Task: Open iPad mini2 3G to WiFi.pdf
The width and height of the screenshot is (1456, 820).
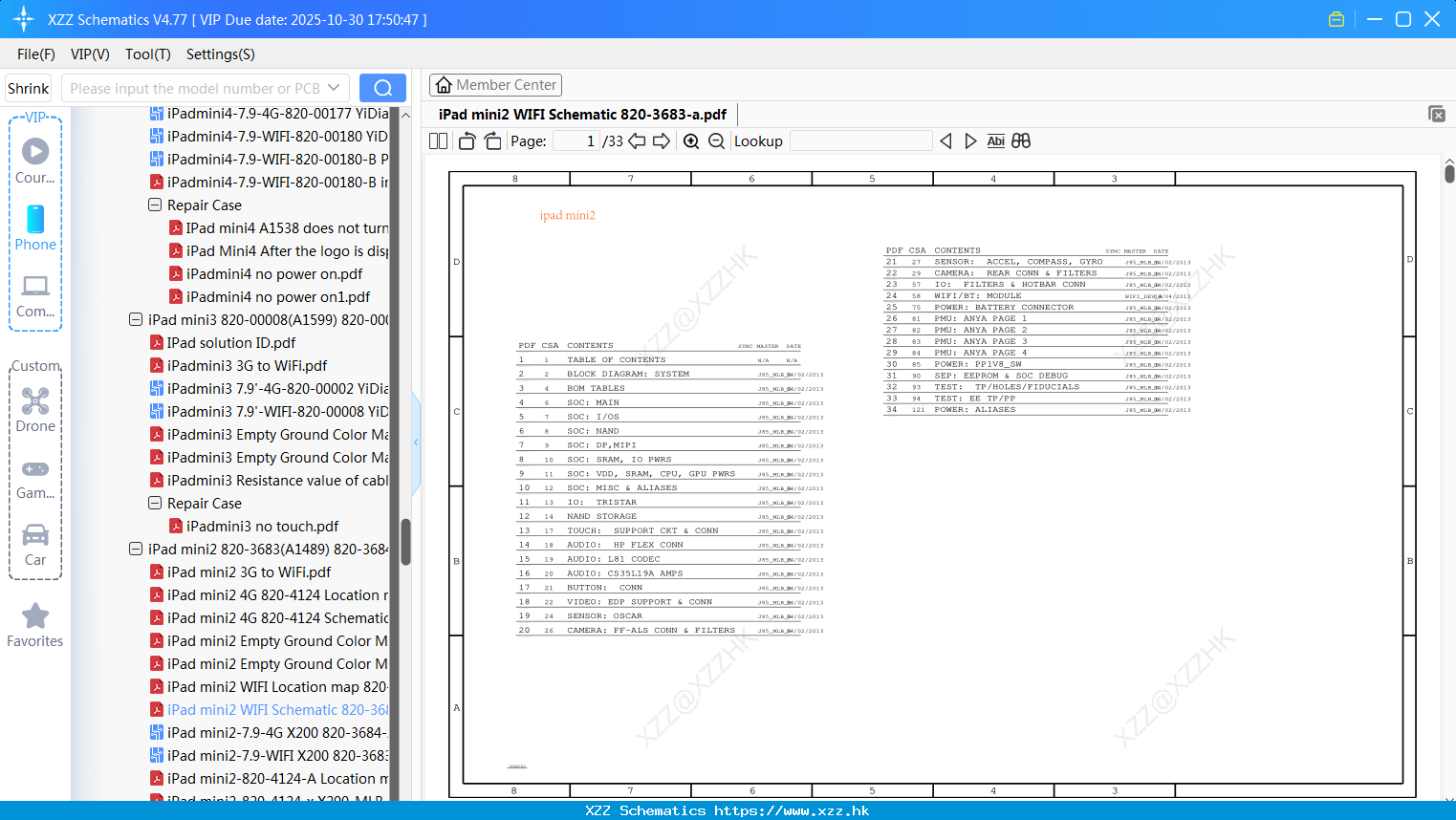Action: [x=249, y=572]
